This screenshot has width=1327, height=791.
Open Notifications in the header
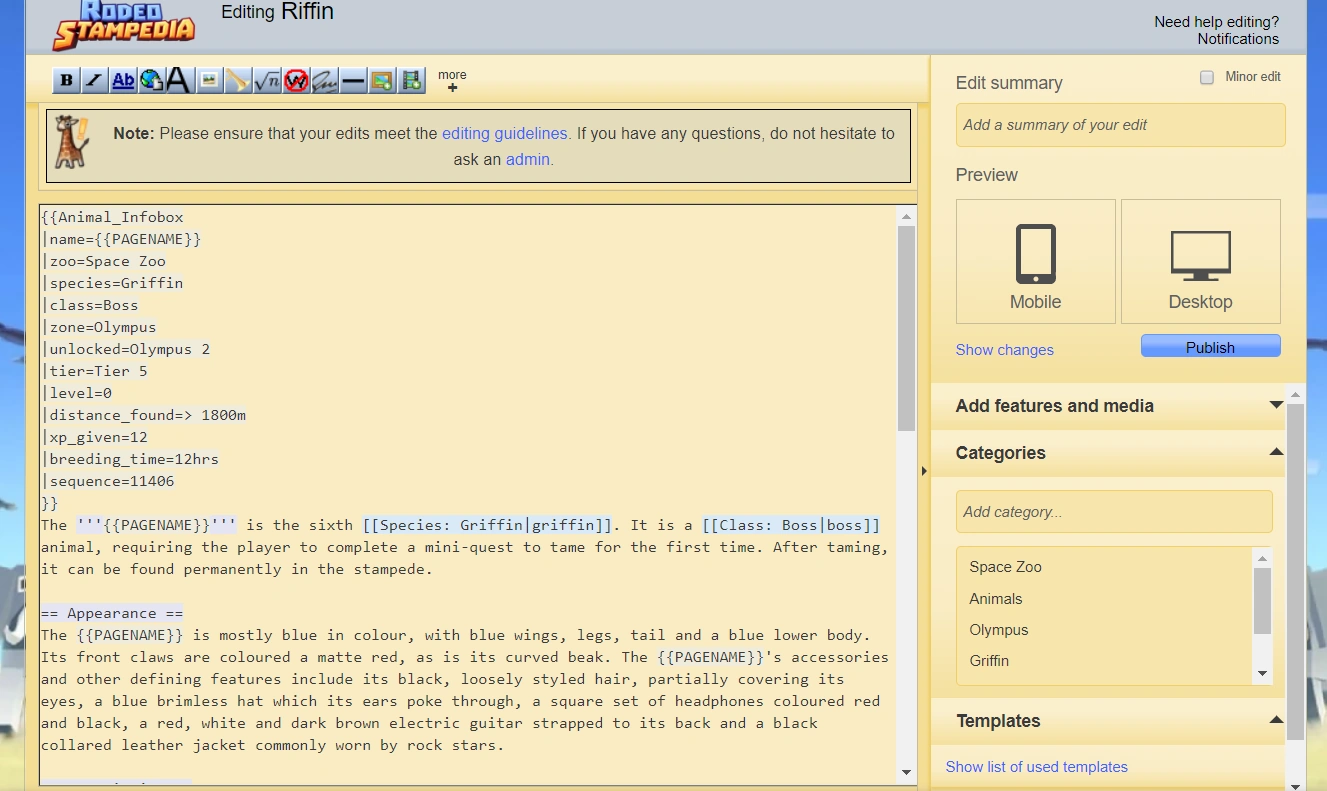tap(1238, 39)
